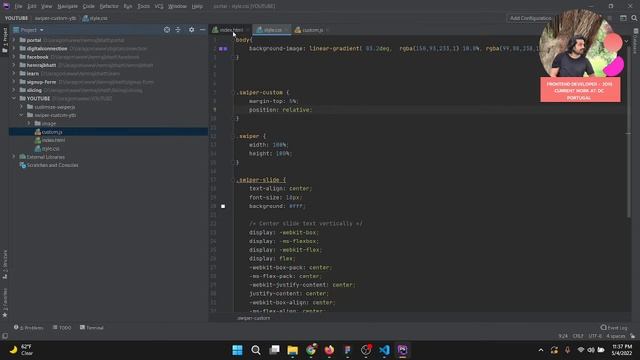This screenshot has width=640, height=360.
Task: Expand External Libraries node
Action: click(x=14, y=157)
